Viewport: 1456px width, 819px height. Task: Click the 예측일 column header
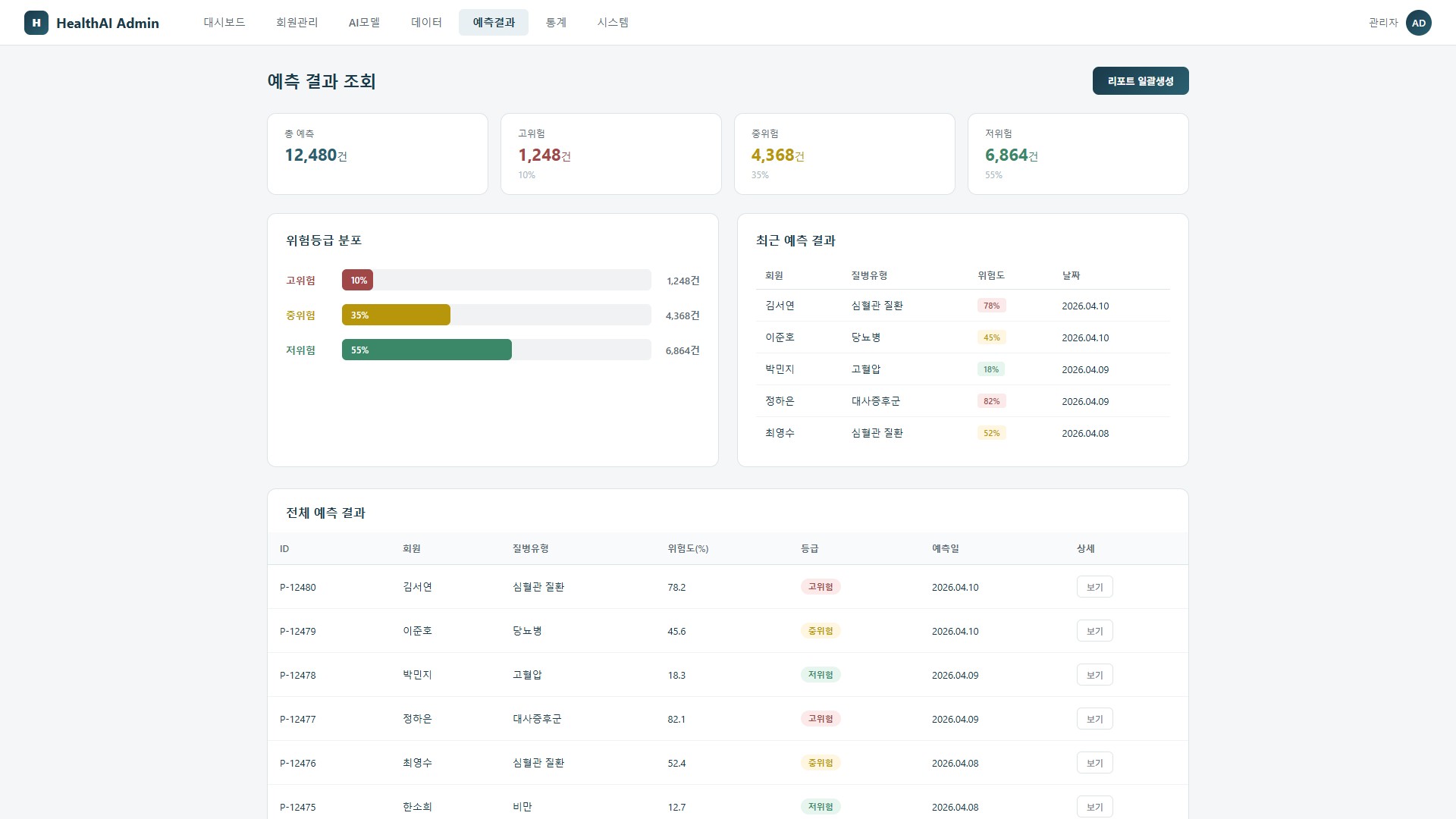pyautogui.click(x=945, y=549)
